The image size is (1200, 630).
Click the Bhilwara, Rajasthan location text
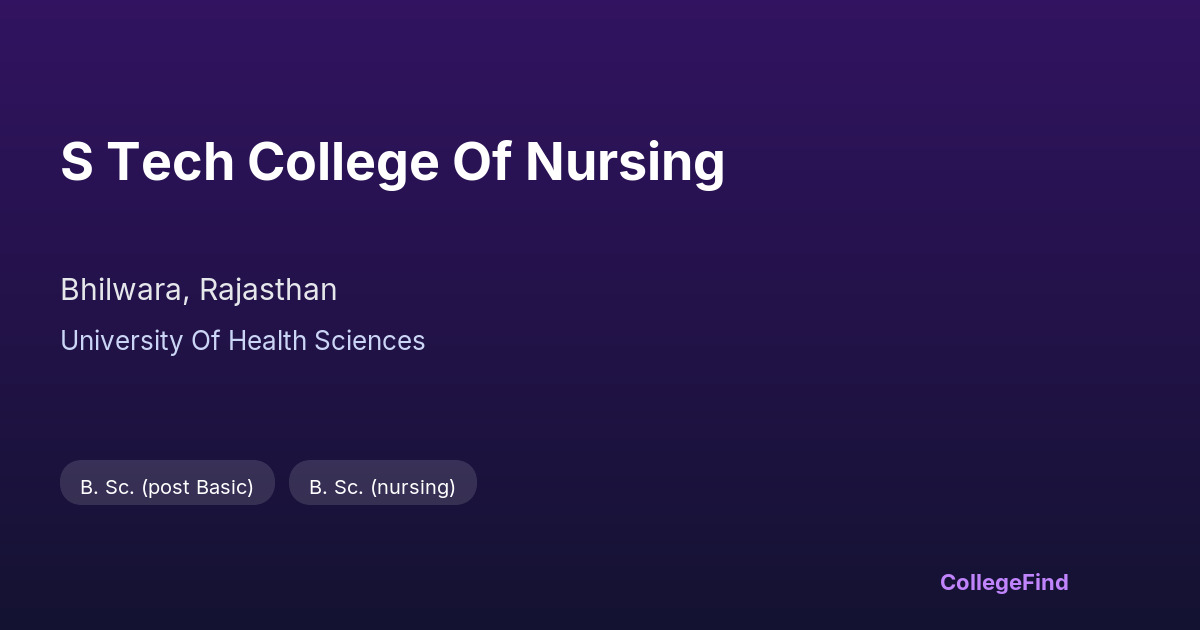click(198, 290)
